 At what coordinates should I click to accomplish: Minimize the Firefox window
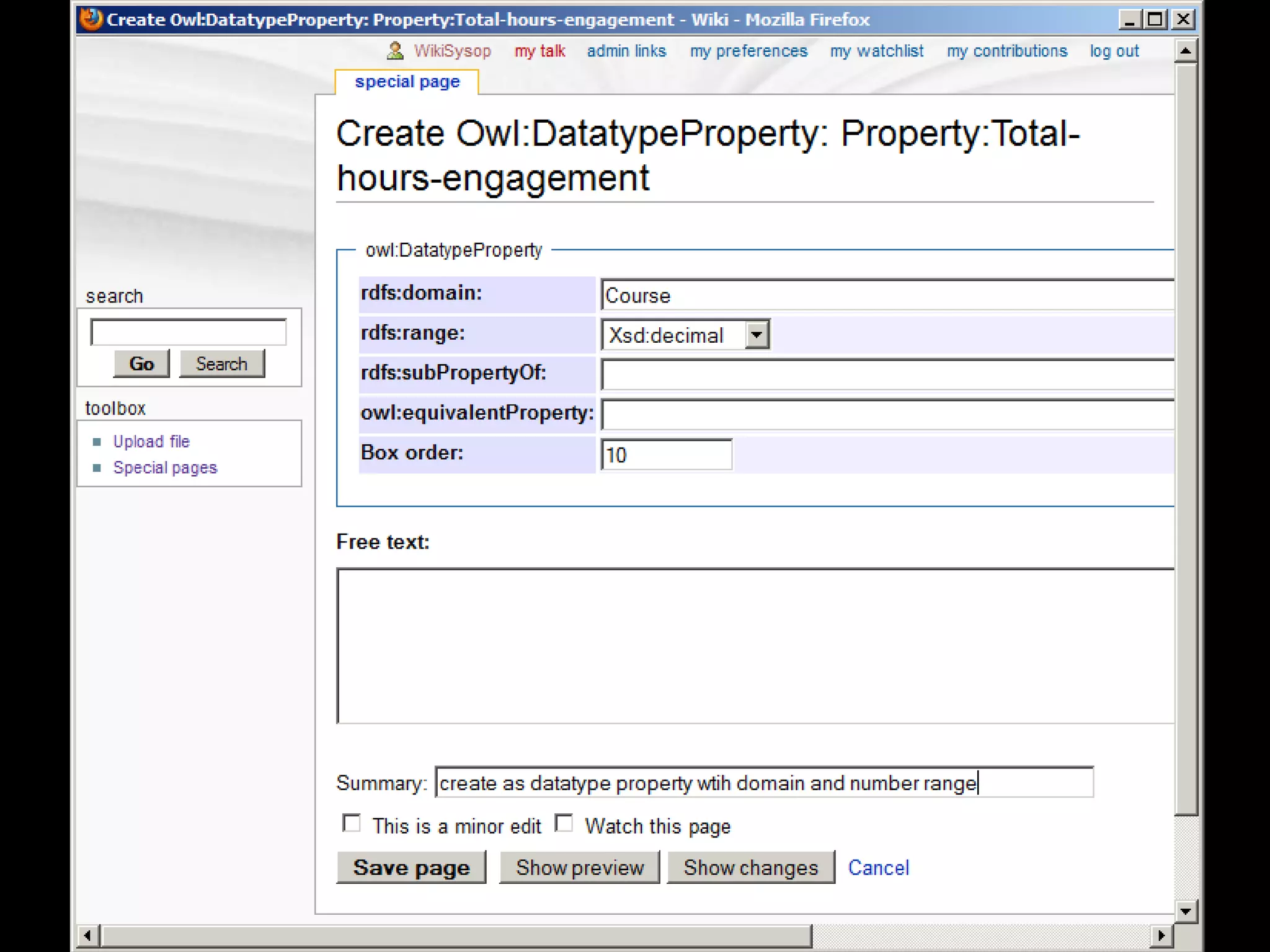(x=1129, y=19)
